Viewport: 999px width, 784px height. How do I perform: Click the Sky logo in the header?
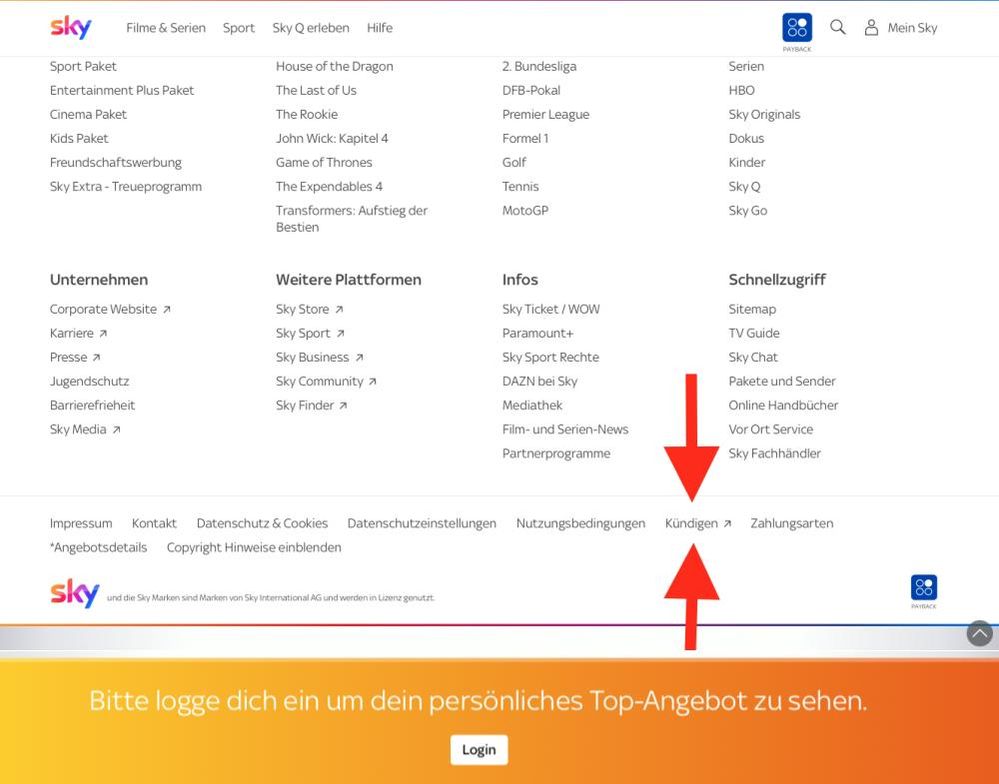(x=71, y=27)
